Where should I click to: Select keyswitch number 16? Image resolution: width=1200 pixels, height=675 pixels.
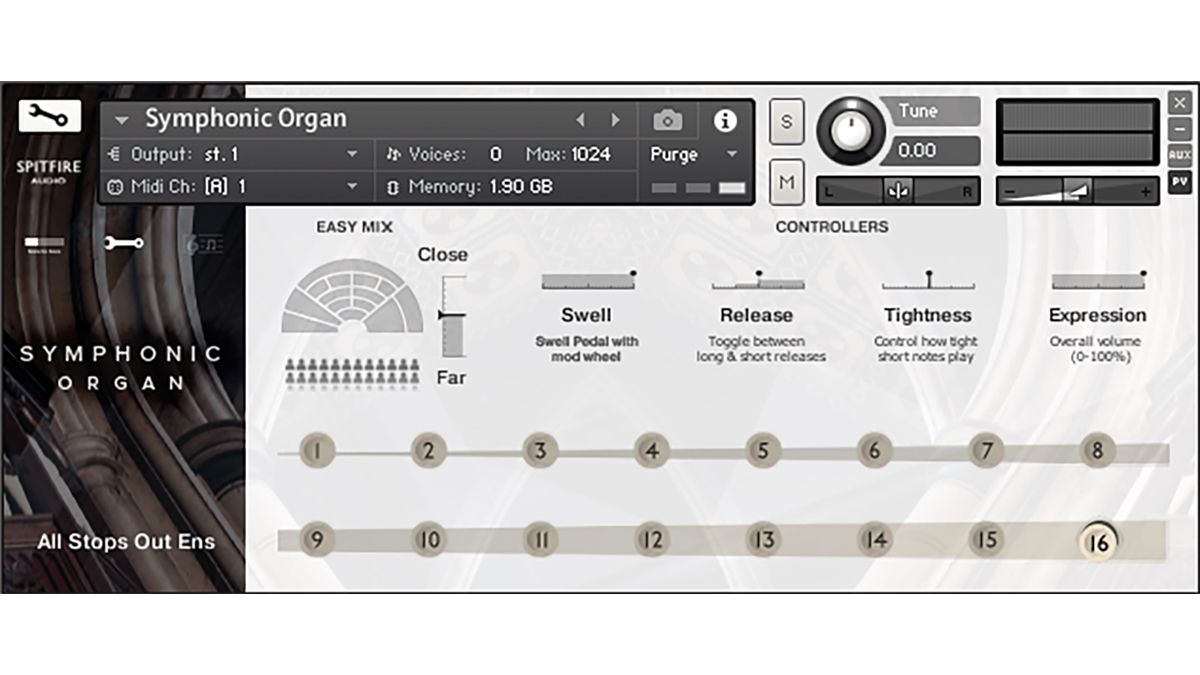pos(1097,542)
